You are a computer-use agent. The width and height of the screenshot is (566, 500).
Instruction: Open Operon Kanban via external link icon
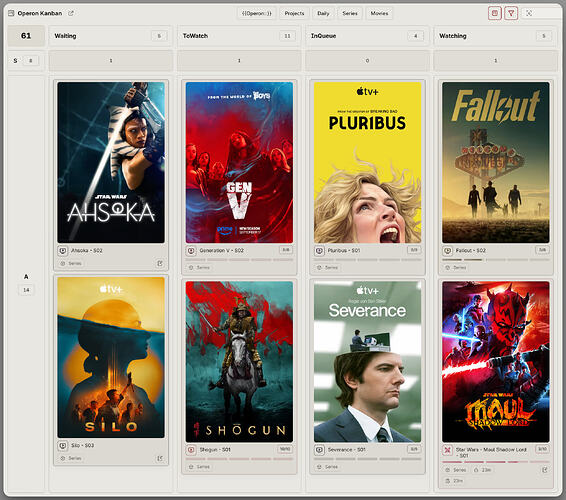point(71,13)
